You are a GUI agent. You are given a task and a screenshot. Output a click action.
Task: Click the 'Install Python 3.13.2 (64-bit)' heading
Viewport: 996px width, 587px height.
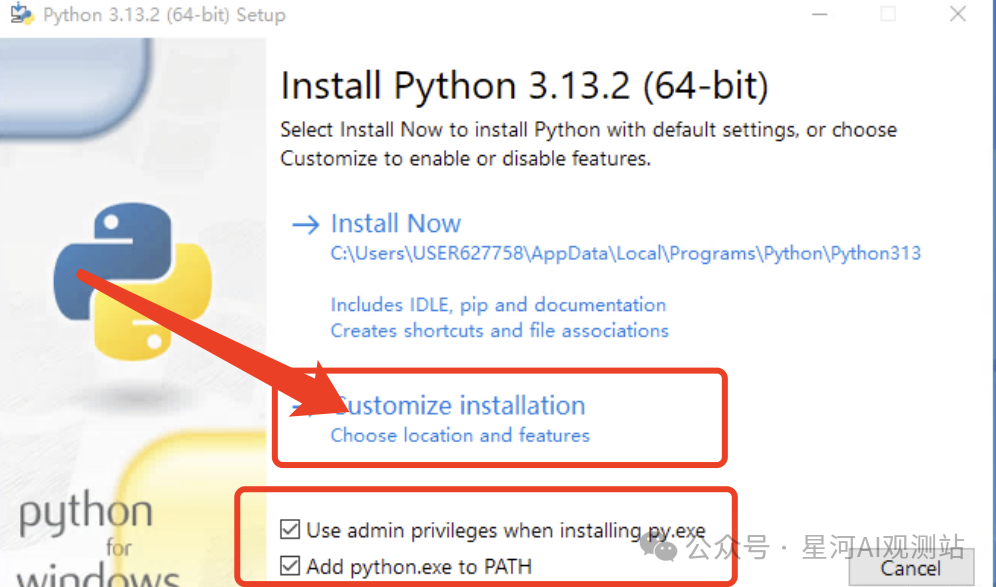[x=525, y=86]
